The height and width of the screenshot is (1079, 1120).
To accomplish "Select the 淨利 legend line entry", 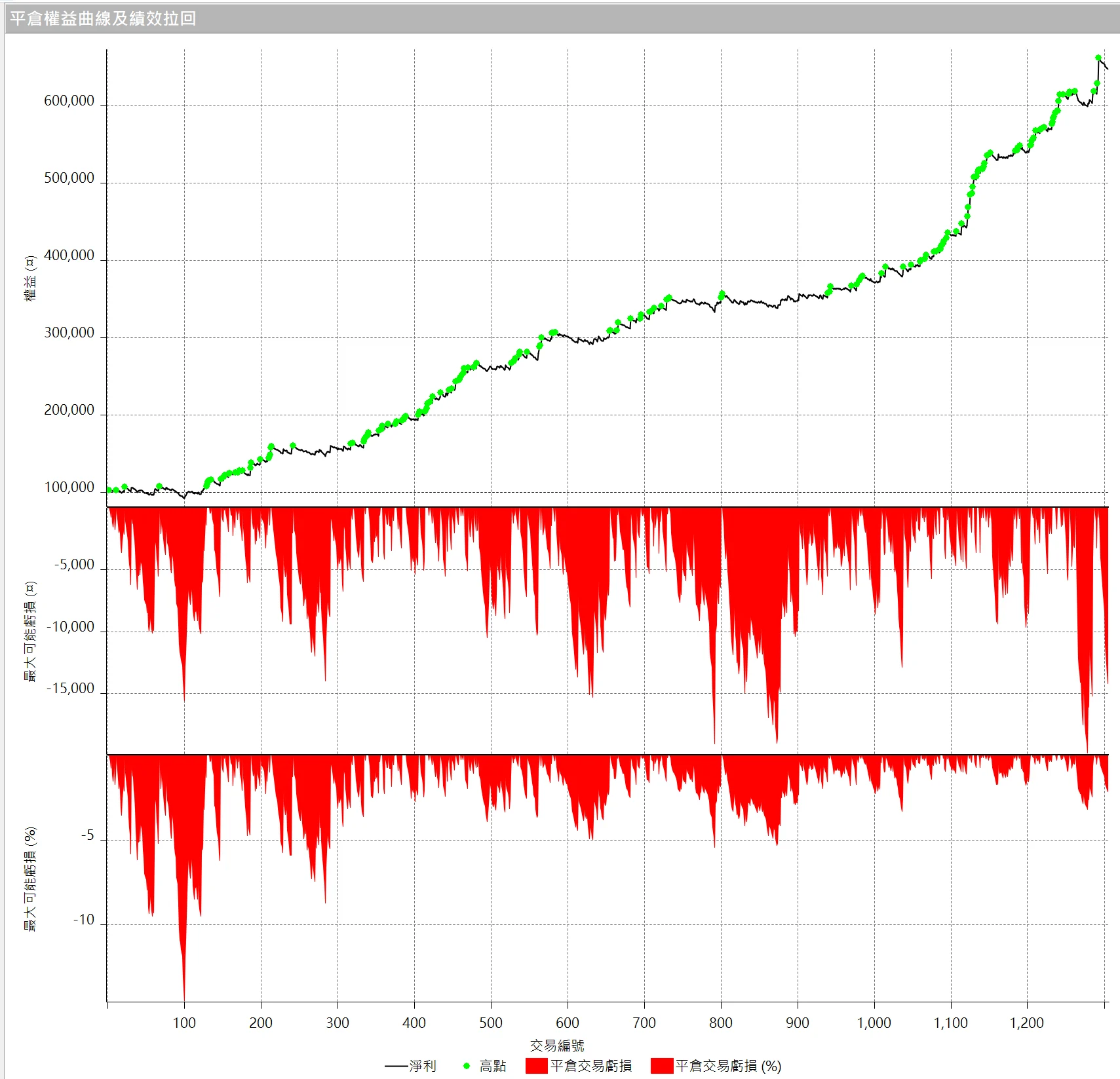I will [410, 1066].
